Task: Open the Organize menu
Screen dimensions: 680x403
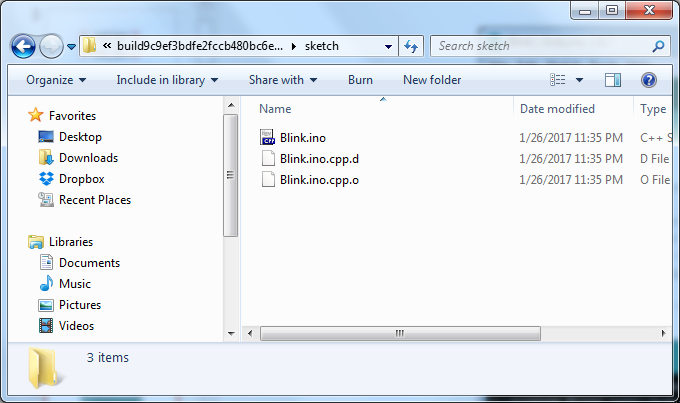Action: (56, 80)
